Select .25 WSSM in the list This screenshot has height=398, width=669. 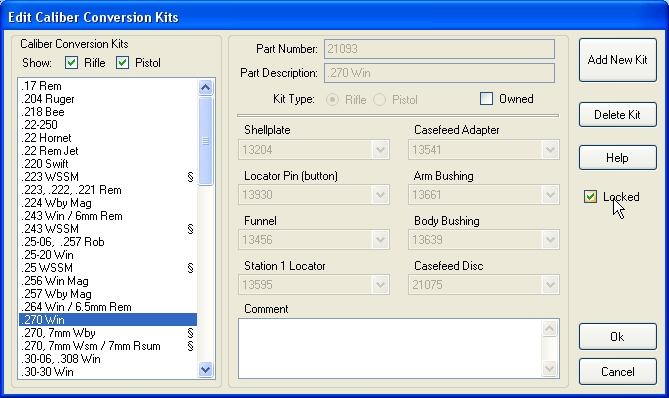point(108,268)
